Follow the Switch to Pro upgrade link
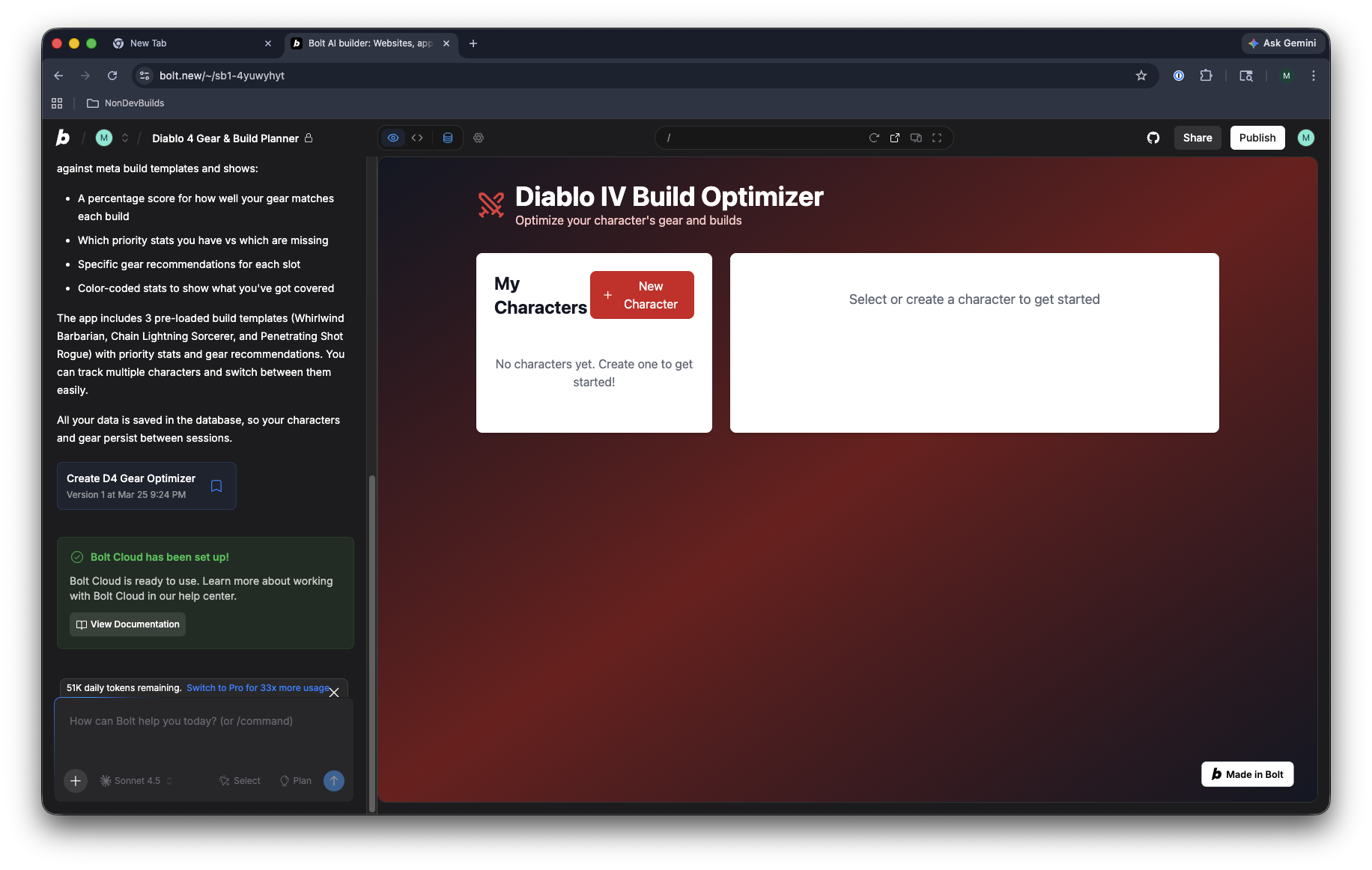The image size is (1372, 870). [258, 687]
